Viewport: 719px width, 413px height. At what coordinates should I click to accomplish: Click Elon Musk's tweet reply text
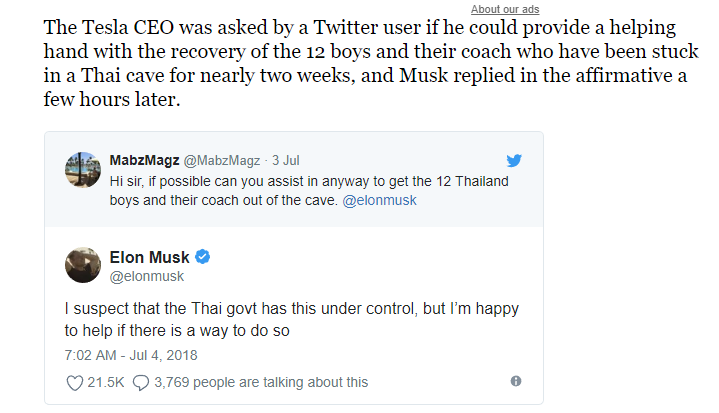[x=290, y=320]
